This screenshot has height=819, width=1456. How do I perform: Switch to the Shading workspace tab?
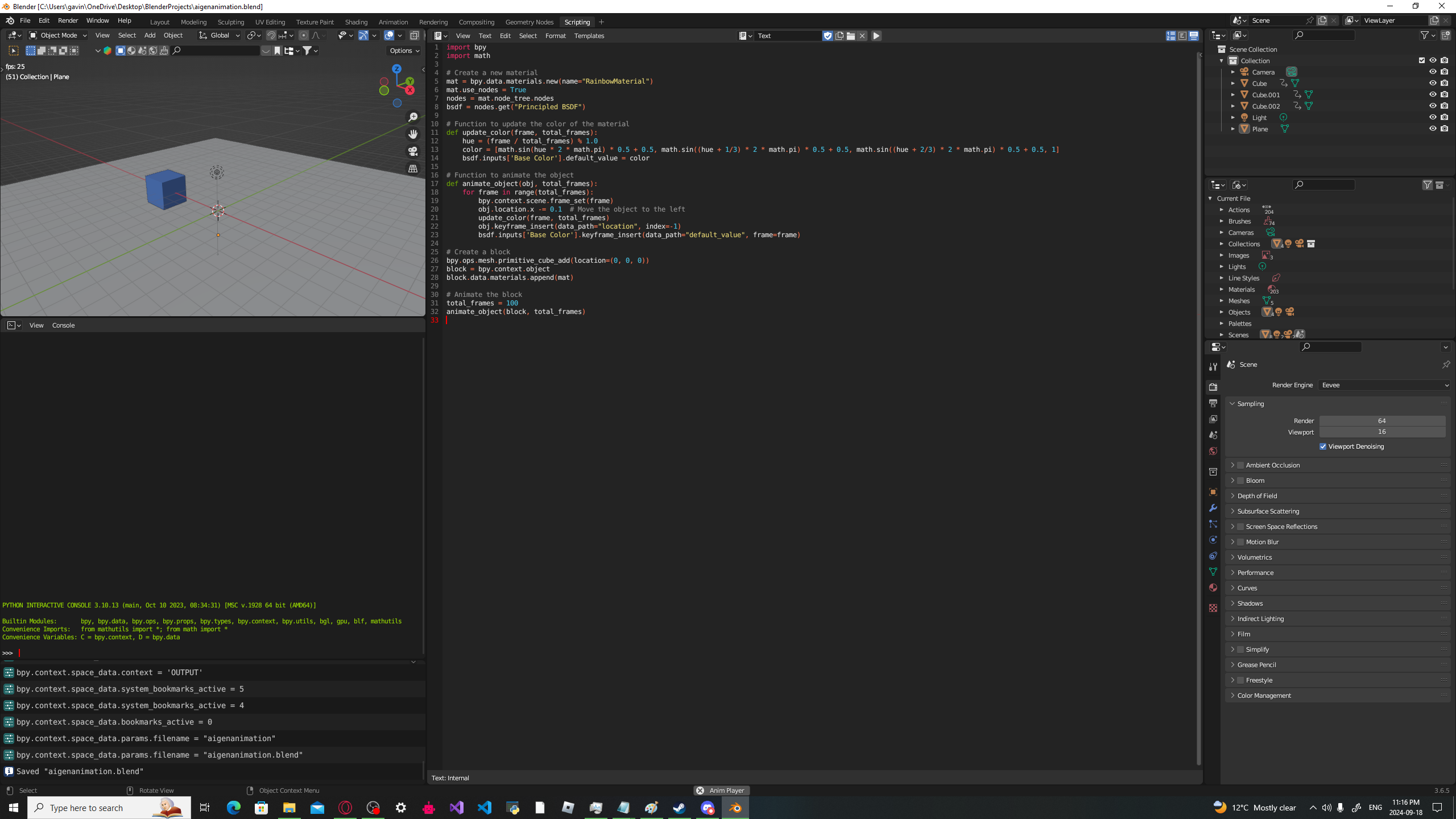coord(356,22)
